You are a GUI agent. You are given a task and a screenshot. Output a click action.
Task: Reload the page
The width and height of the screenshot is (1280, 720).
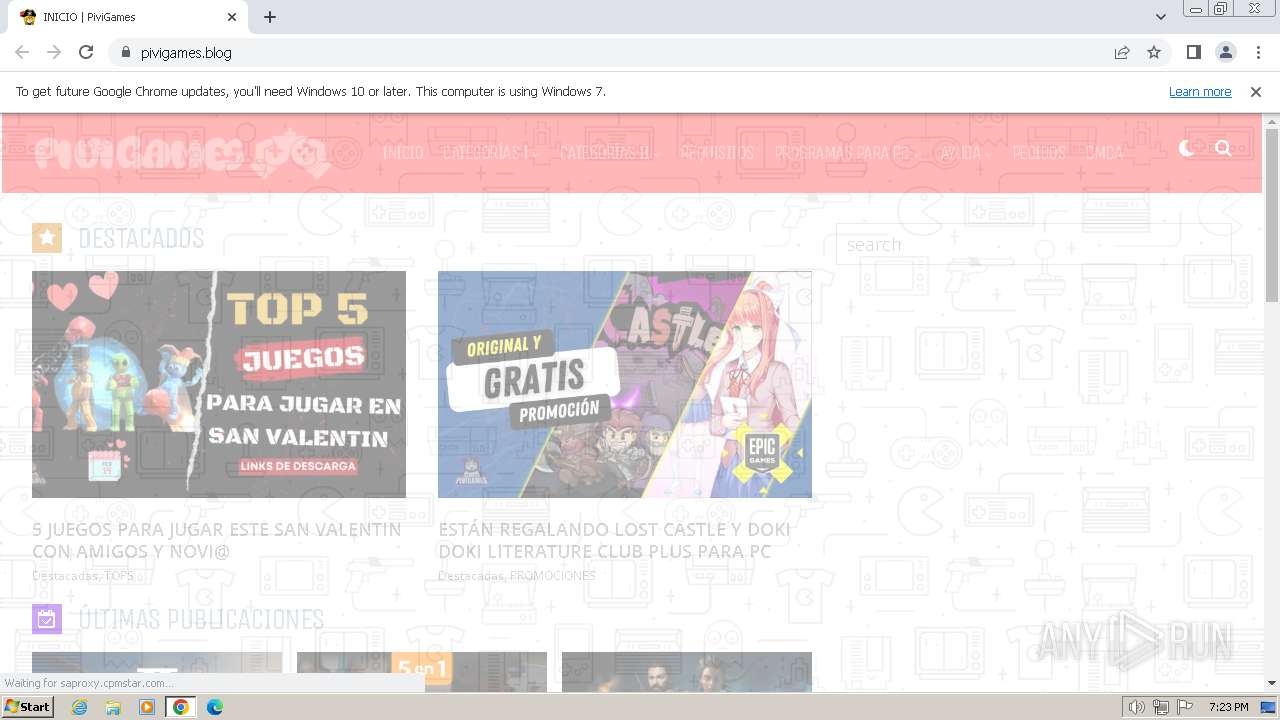click(x=86, y=52)
